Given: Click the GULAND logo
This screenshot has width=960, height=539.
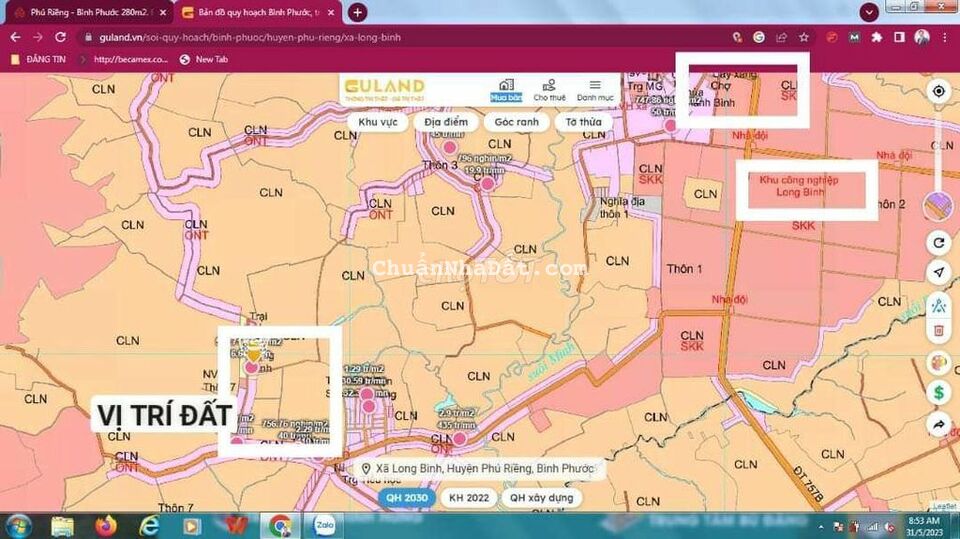Looking at the screenshot, I should pos(384,89).
